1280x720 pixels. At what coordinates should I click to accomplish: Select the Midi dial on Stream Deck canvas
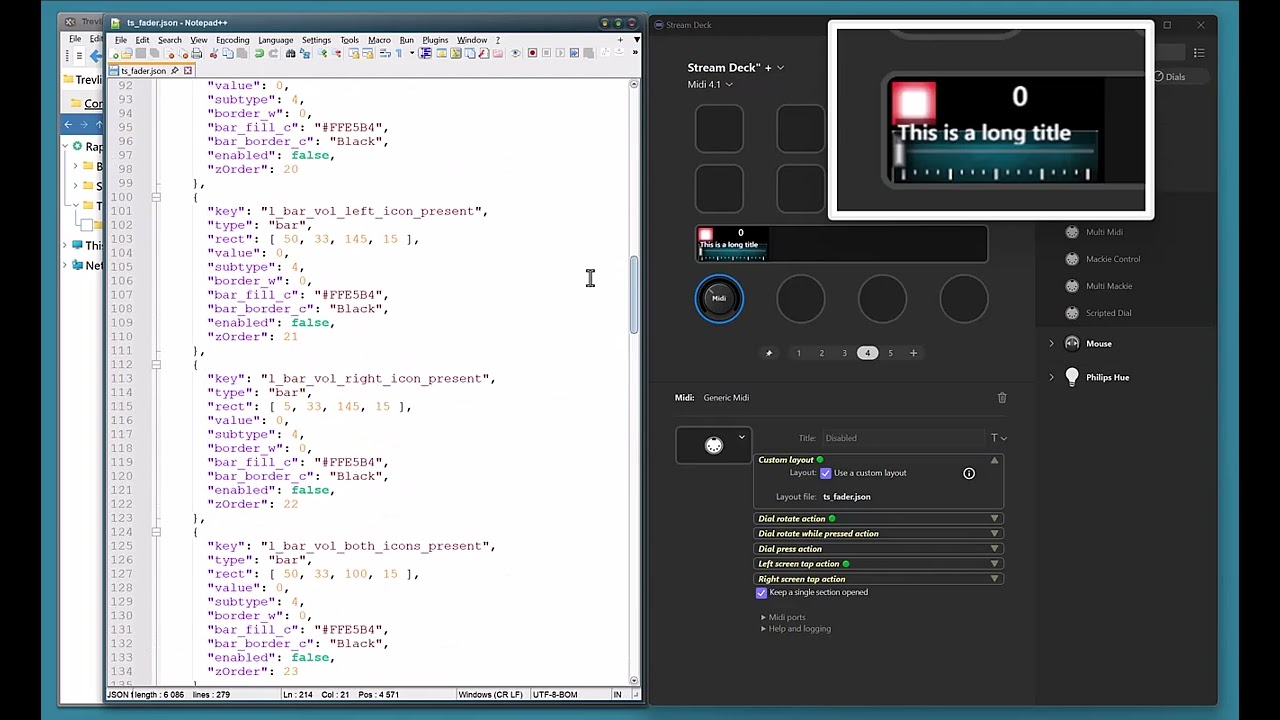pyautogui.click(x=719, y=298)
